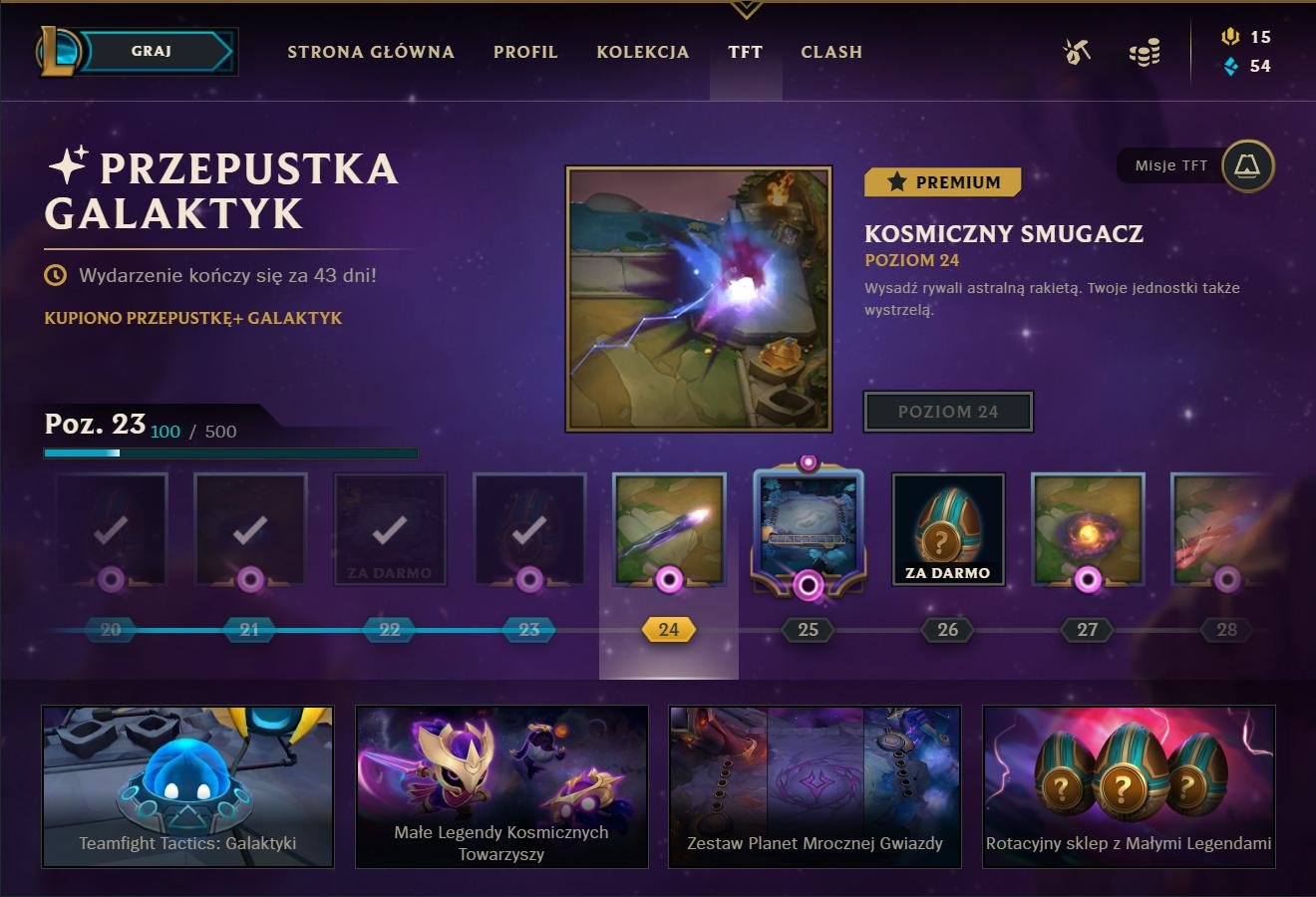Image resolution: width=1316 pixels, height=897 pixels.
Task: Expand the chevron arrow at top center
Action: pyautogui.click(x=746, y=11)
